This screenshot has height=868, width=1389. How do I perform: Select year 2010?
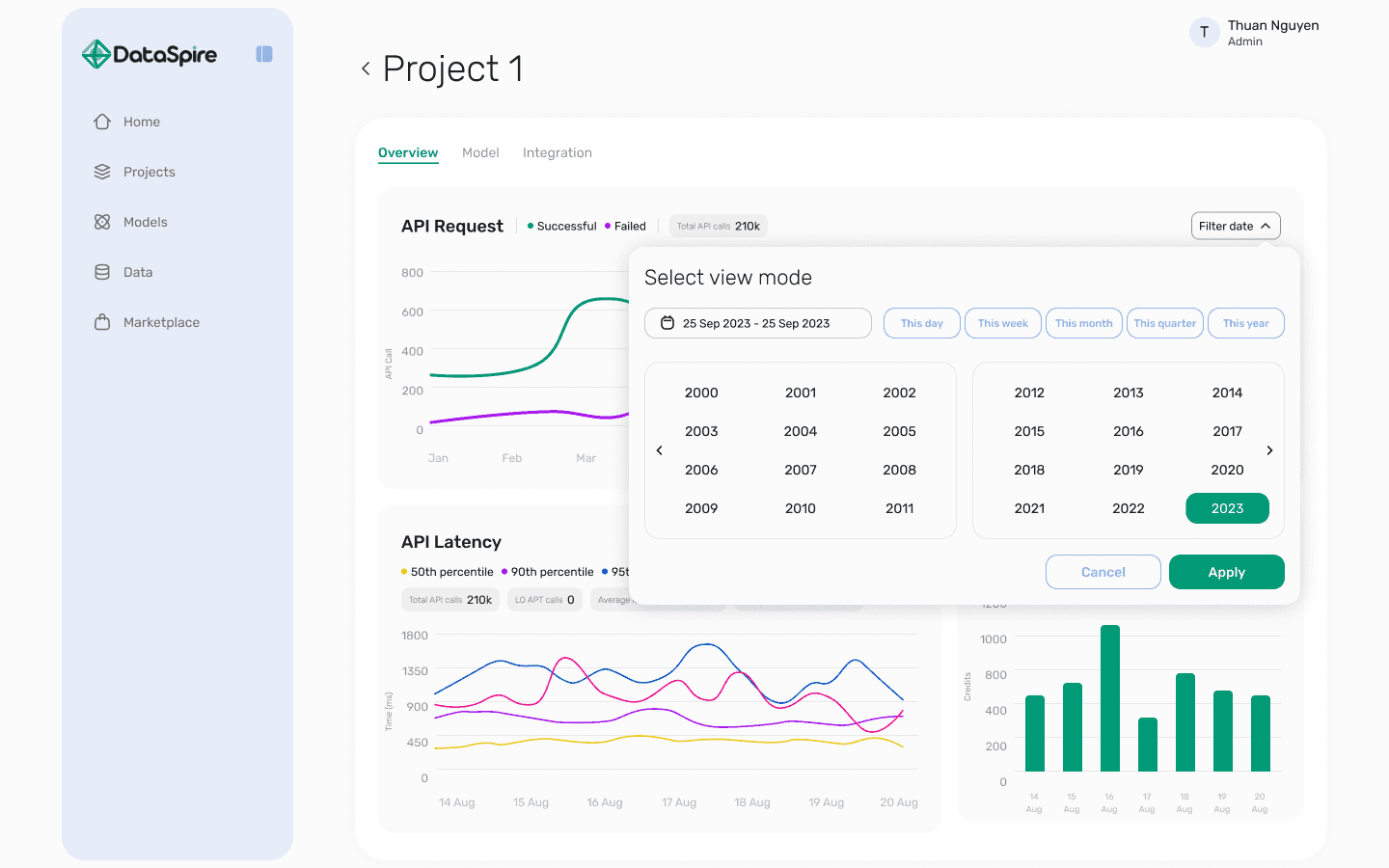tap(801, 508)
